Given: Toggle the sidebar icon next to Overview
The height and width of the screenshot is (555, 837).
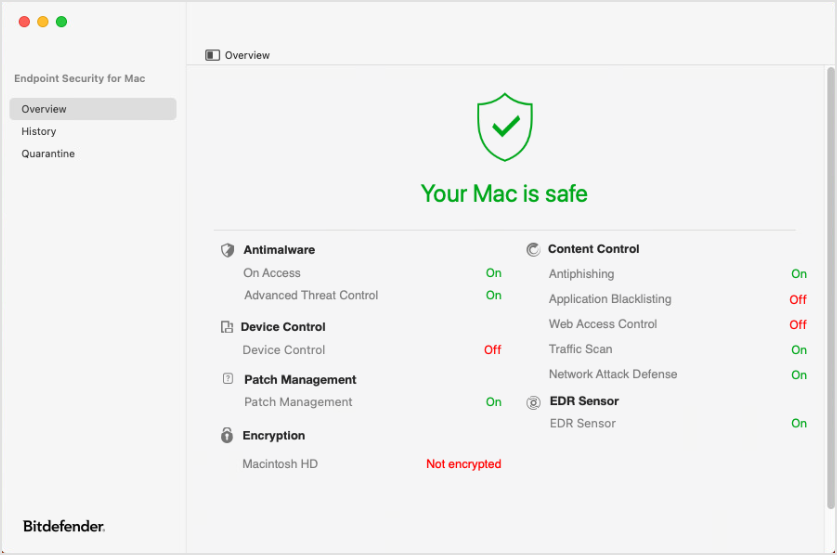Looking at the screenshot, I should pyautogui.click(x=212, y=56).
